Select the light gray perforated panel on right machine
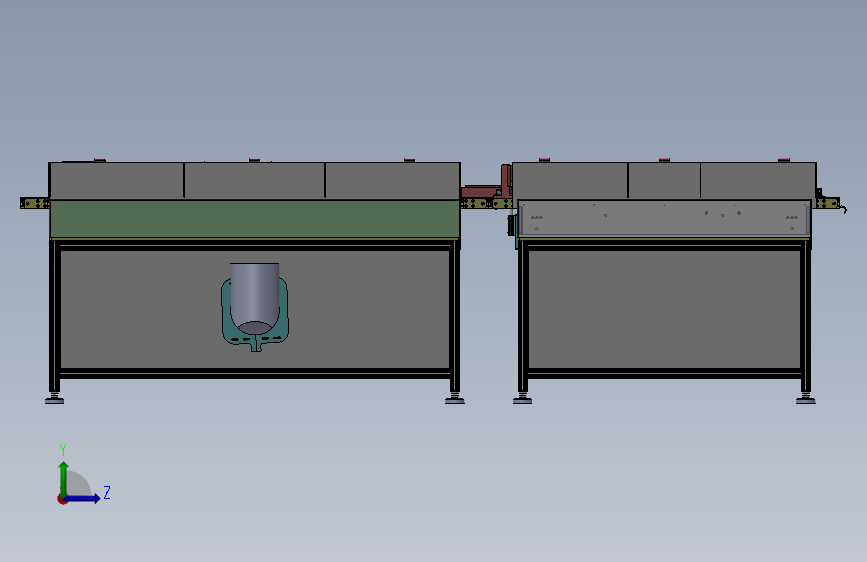Viewport: 867px width, 562px height. pyautogui.click(x=664, y=218)
